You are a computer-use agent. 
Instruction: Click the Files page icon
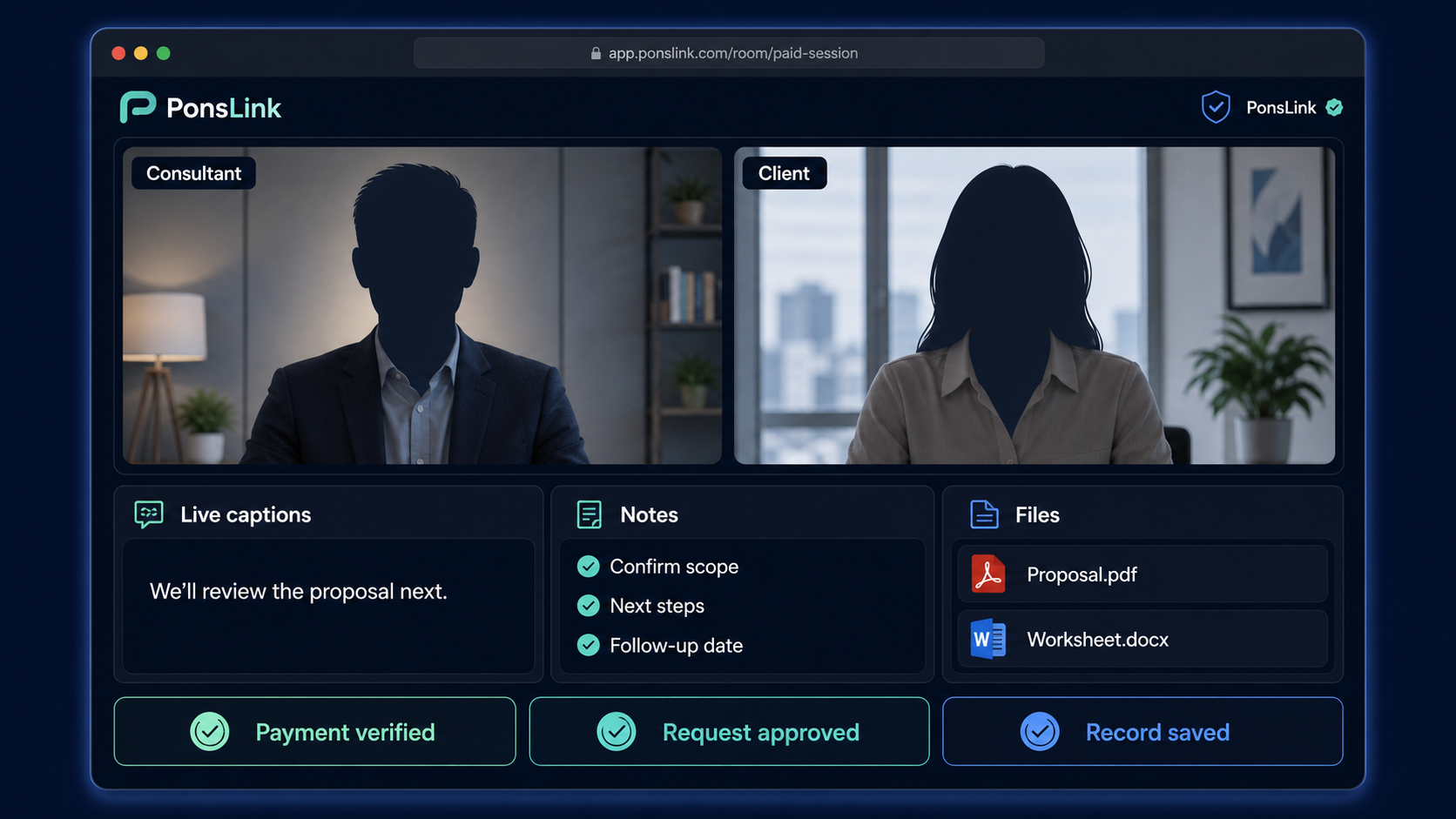click(x=984, y=514)
